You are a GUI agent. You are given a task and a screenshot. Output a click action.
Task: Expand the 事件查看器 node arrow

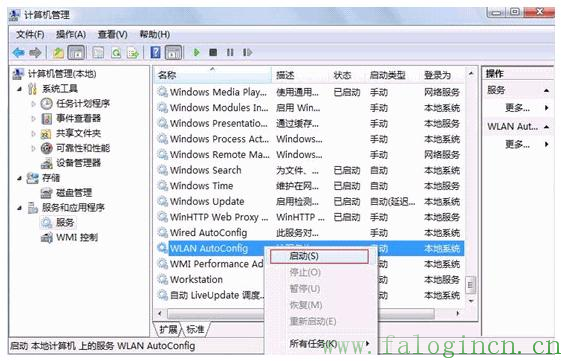(33, 118)
